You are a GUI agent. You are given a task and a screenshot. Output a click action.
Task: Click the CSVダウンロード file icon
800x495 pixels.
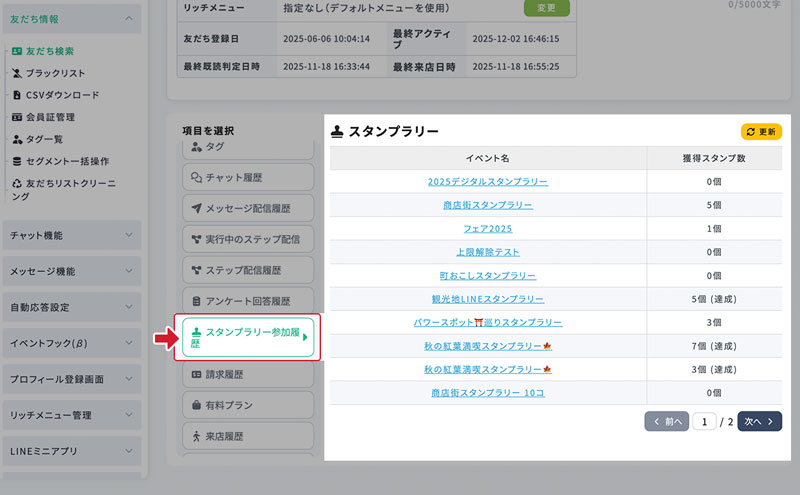tap(16, 95)
